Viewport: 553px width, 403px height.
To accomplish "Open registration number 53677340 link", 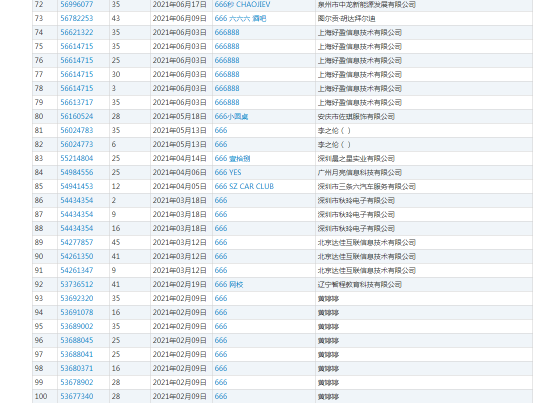I will [x=77, y=396].
